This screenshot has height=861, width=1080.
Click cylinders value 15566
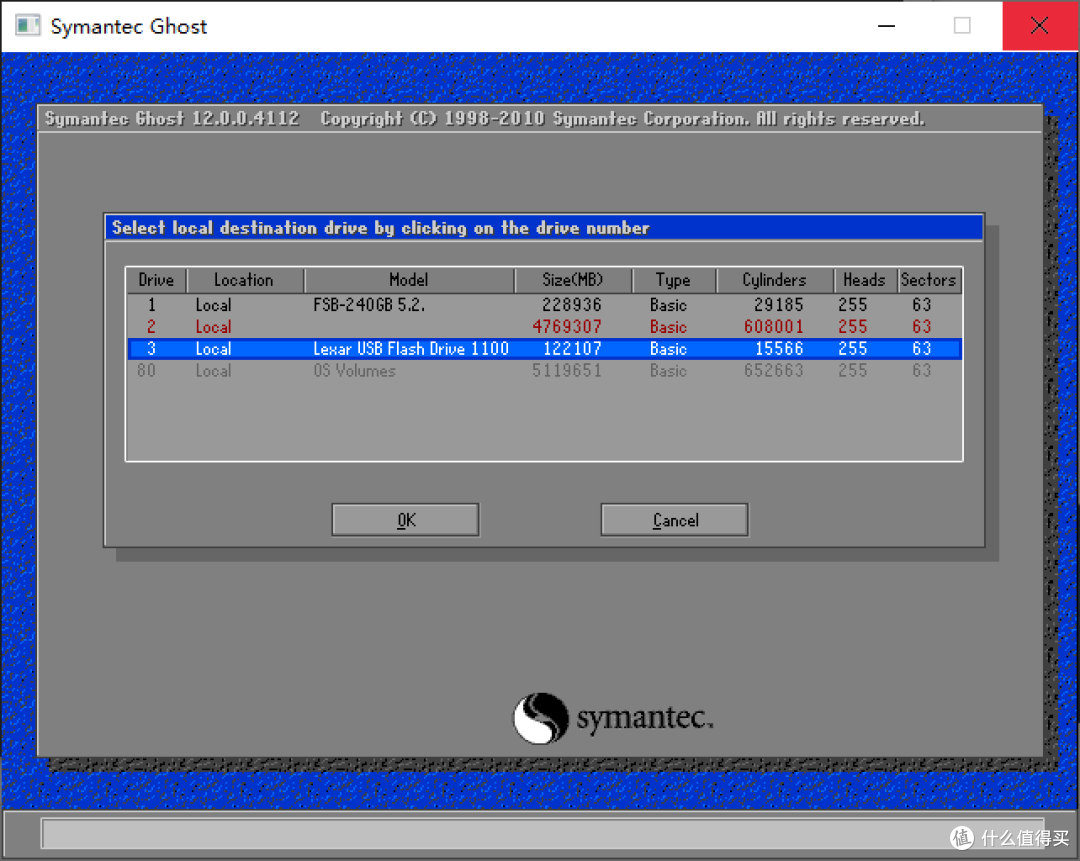tap(779, 349)
